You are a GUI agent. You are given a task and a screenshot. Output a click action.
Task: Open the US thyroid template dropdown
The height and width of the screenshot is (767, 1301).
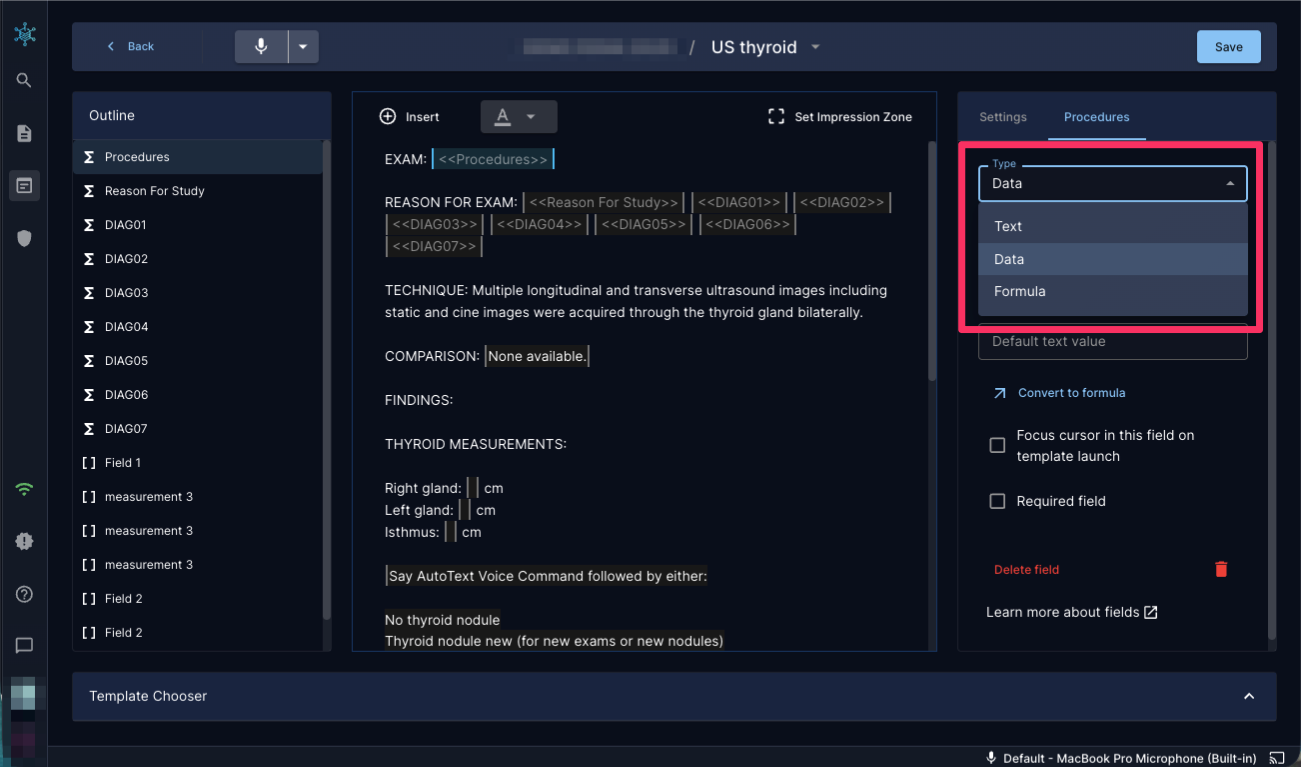tap(815, 47)
